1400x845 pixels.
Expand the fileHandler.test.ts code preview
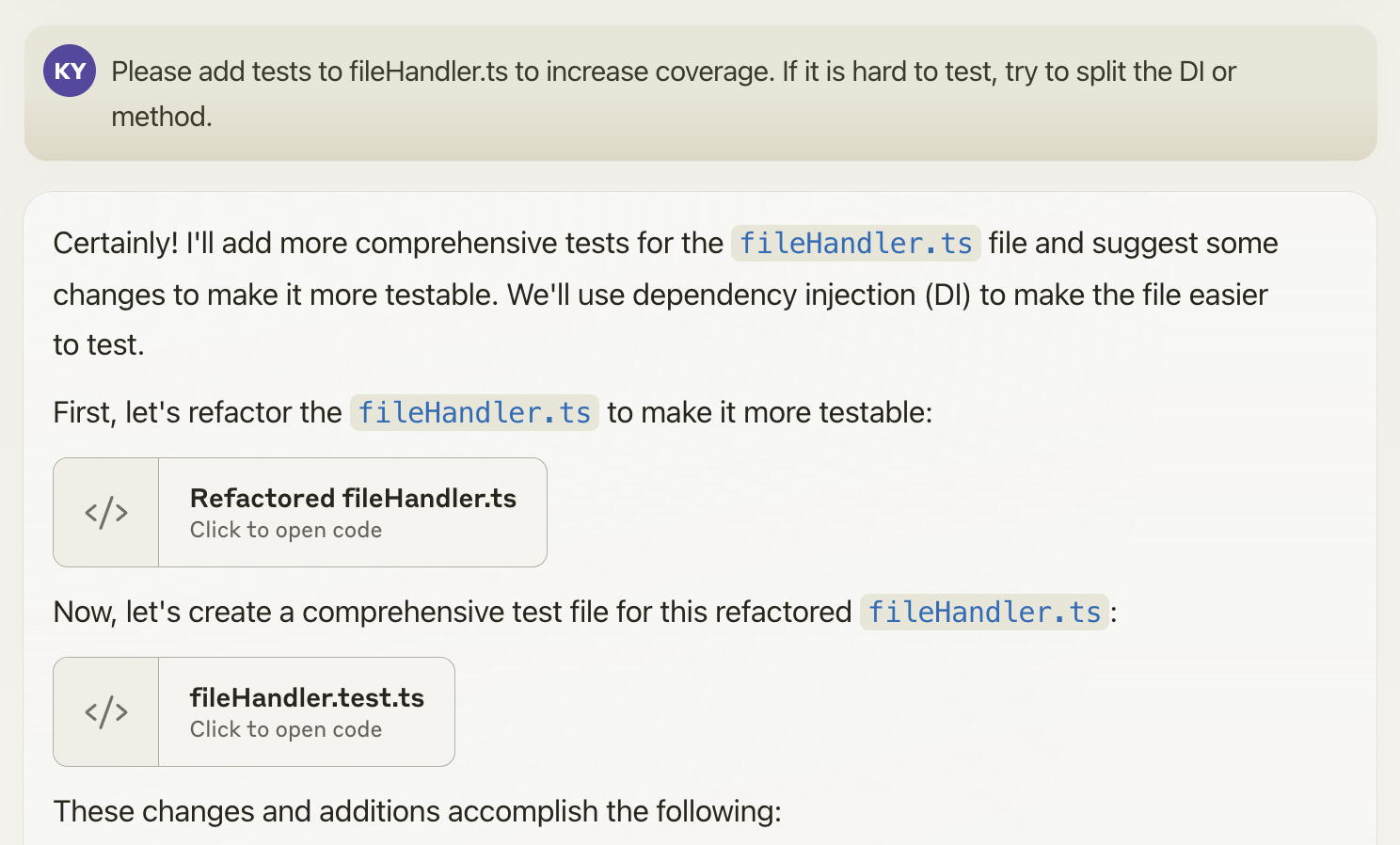tap(253, 711)
